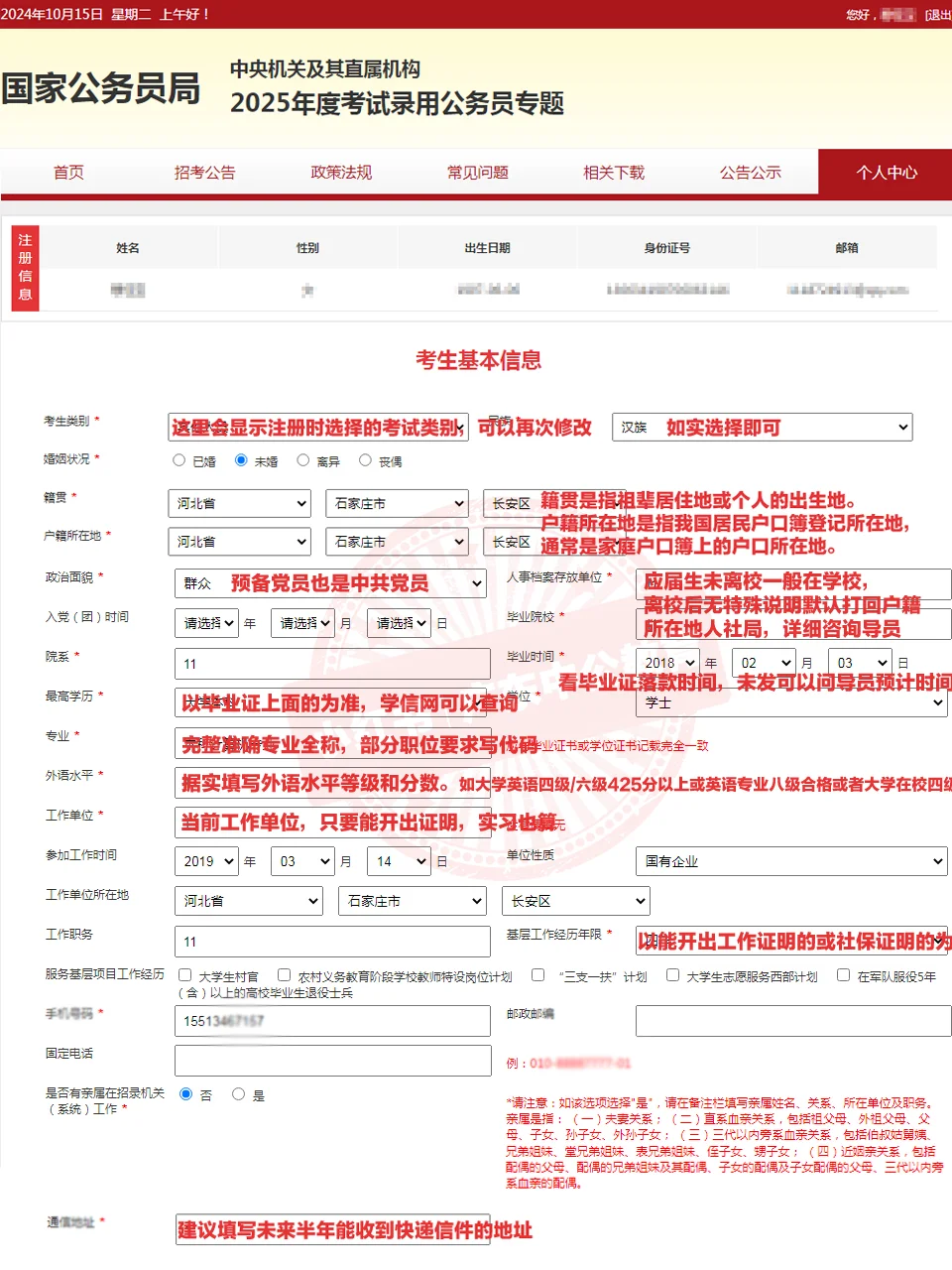Open the 籍贯 province dropdown 河北省
This screenshot has height=1270, width=952.
[x=239, y=503]
